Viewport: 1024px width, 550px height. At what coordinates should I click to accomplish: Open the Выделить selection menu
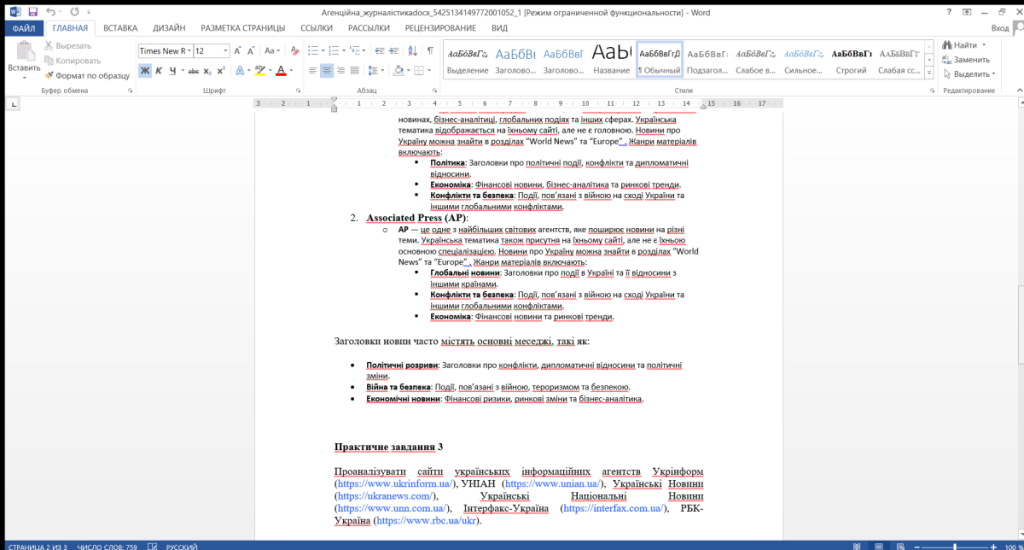(x=969, y=74)
